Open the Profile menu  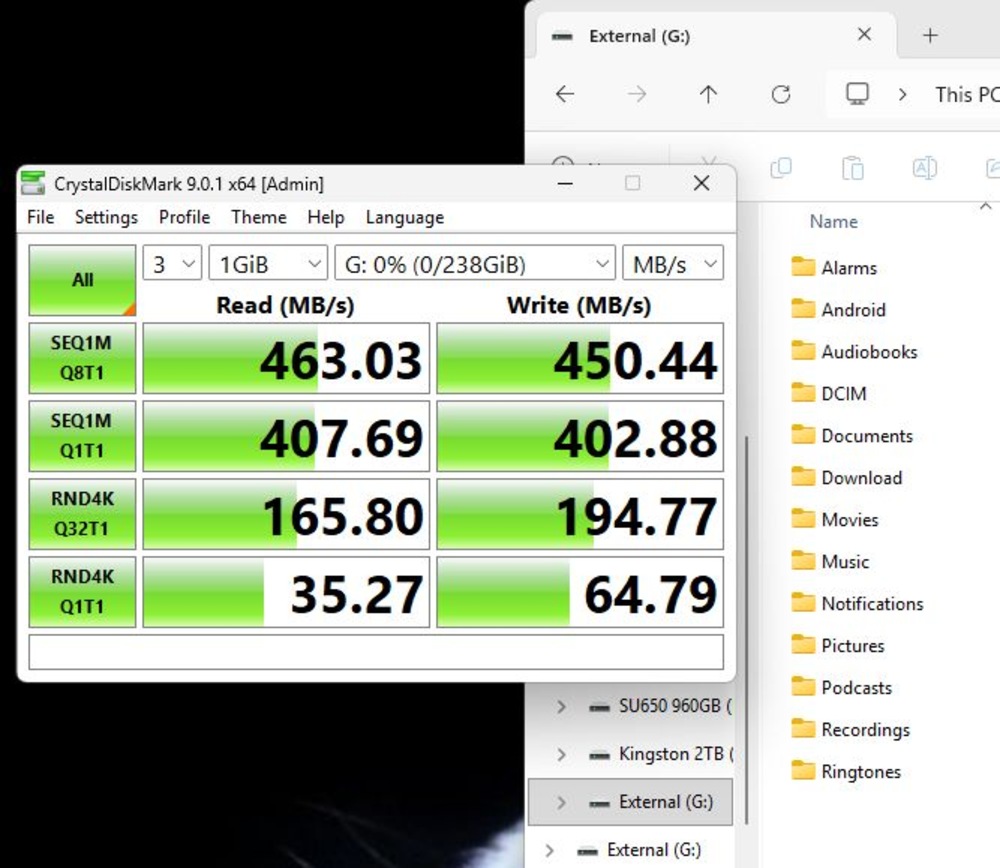click(x=184, y=217)
